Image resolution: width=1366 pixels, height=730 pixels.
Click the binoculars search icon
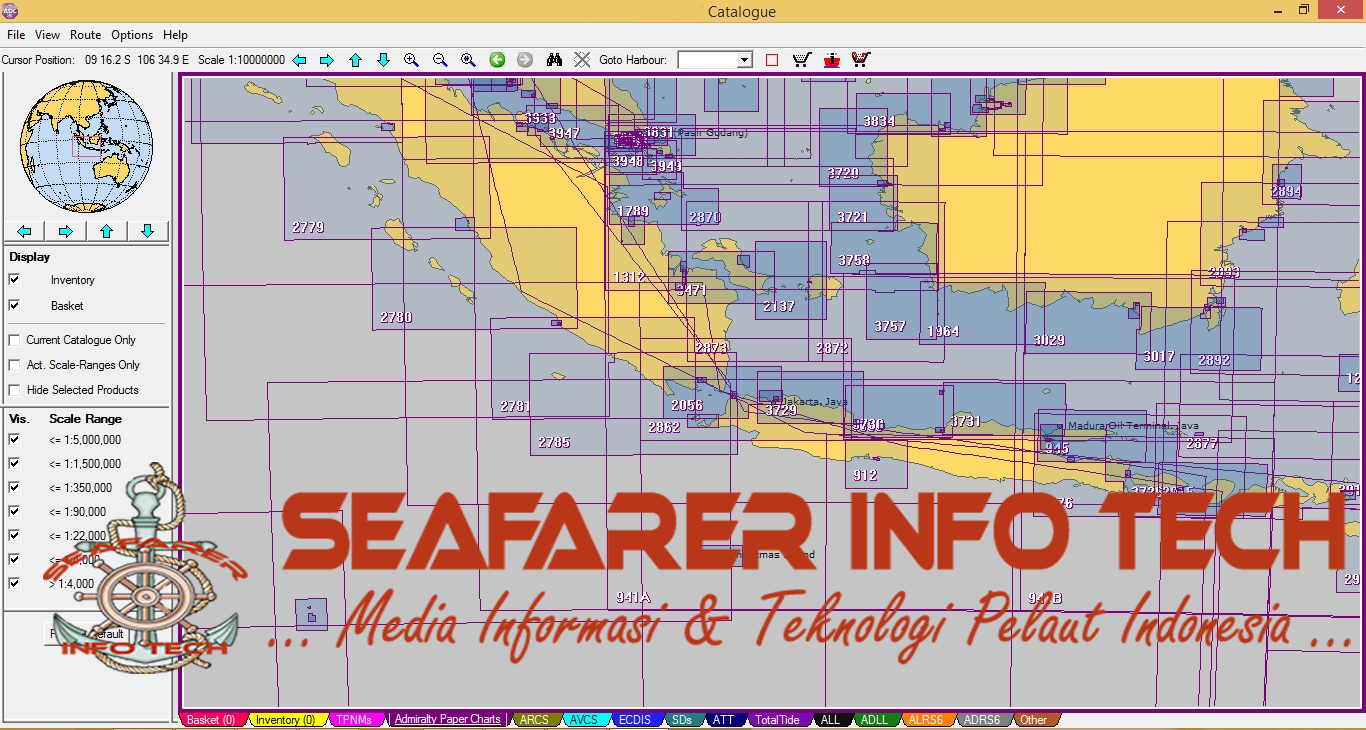pyautogui.click(x=554, y=60)
